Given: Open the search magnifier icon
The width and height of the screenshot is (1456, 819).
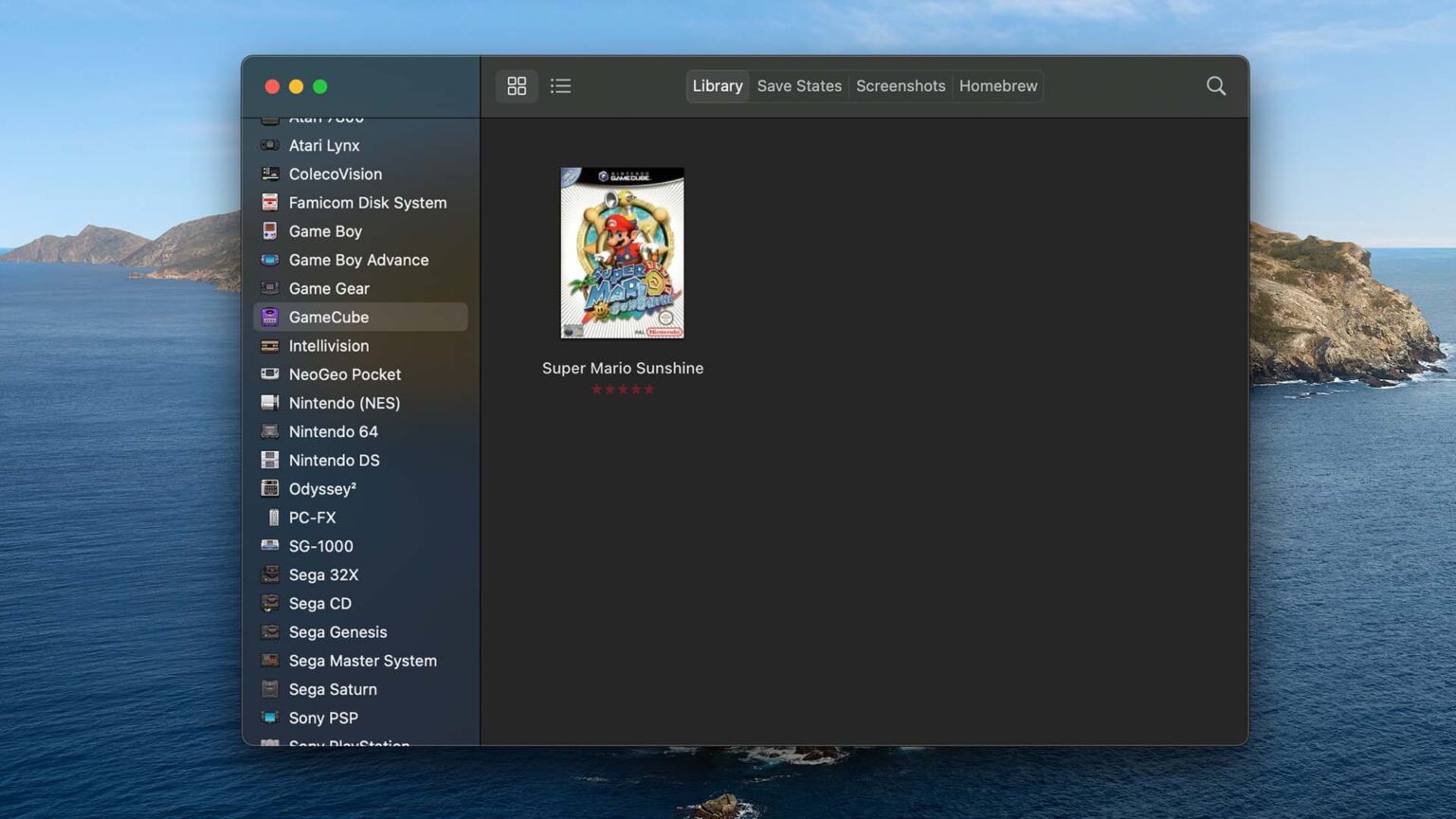Looking at the screenshot, I should [x=1215, y=86].
